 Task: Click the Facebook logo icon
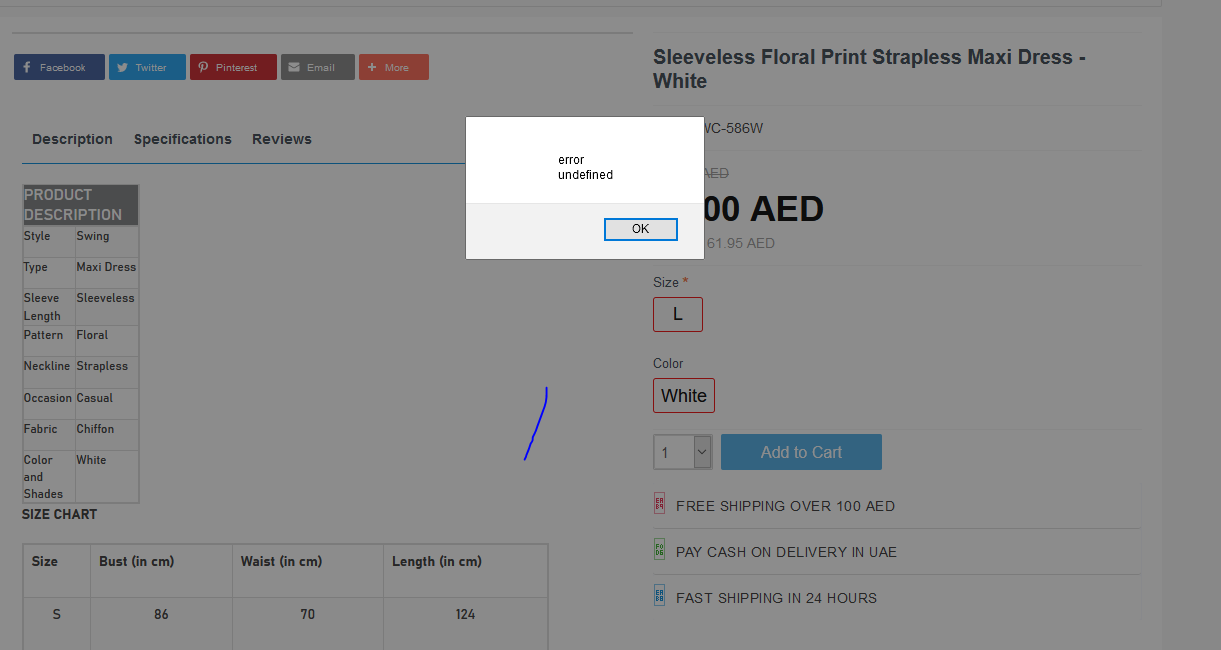pos(27,68)
